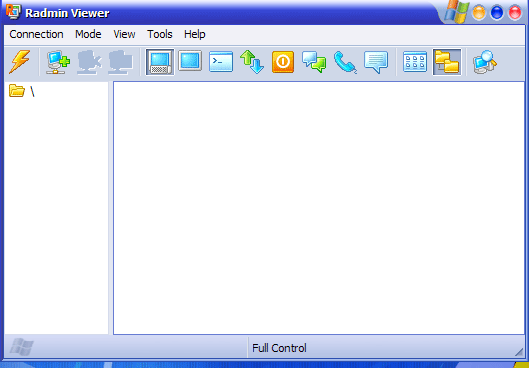Toggle the folder tree pane icon
Image resolution: width=529 pixels, height=368 pixels.
click(x=447, y=62)
